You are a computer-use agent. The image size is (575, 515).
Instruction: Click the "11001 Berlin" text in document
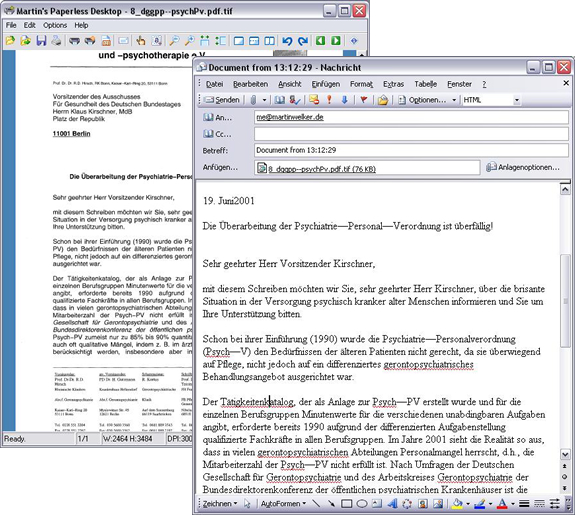[72, 134]
